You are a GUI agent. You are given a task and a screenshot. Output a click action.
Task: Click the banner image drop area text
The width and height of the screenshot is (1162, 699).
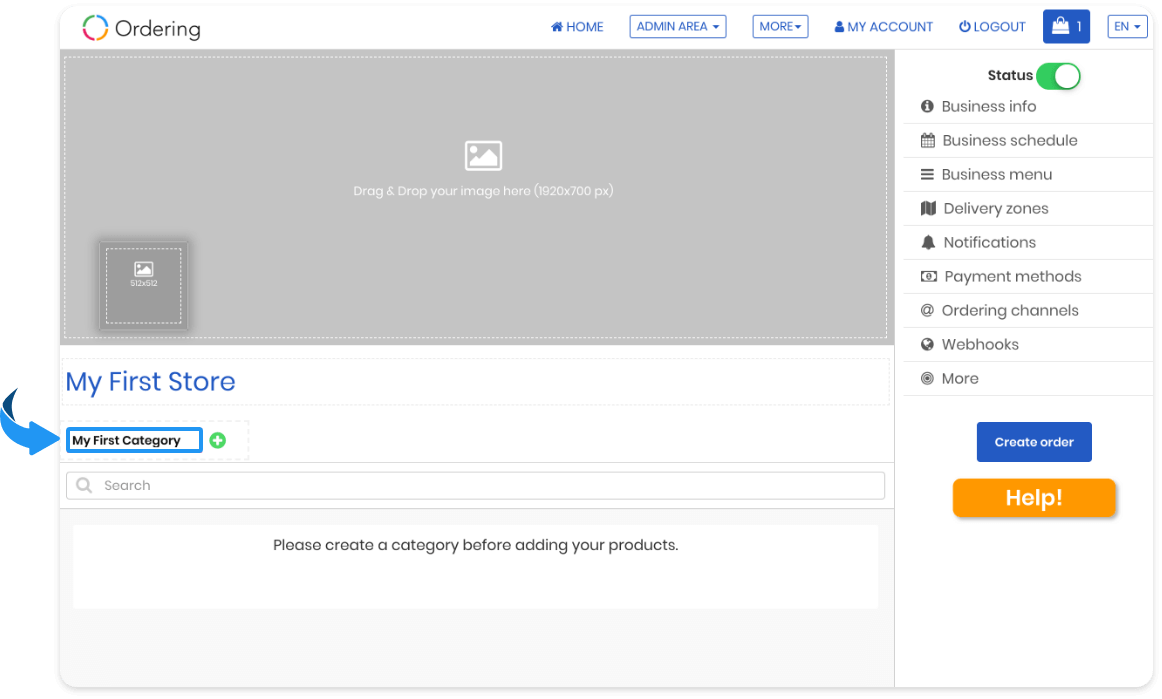pos(483,191)
